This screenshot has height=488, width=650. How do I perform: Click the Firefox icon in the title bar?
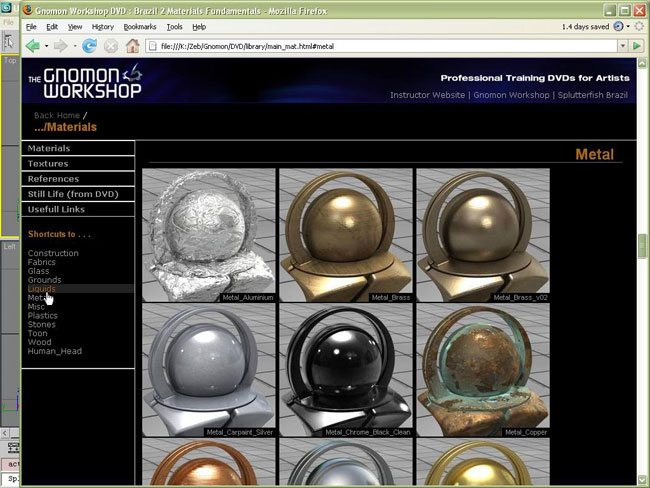28,10
